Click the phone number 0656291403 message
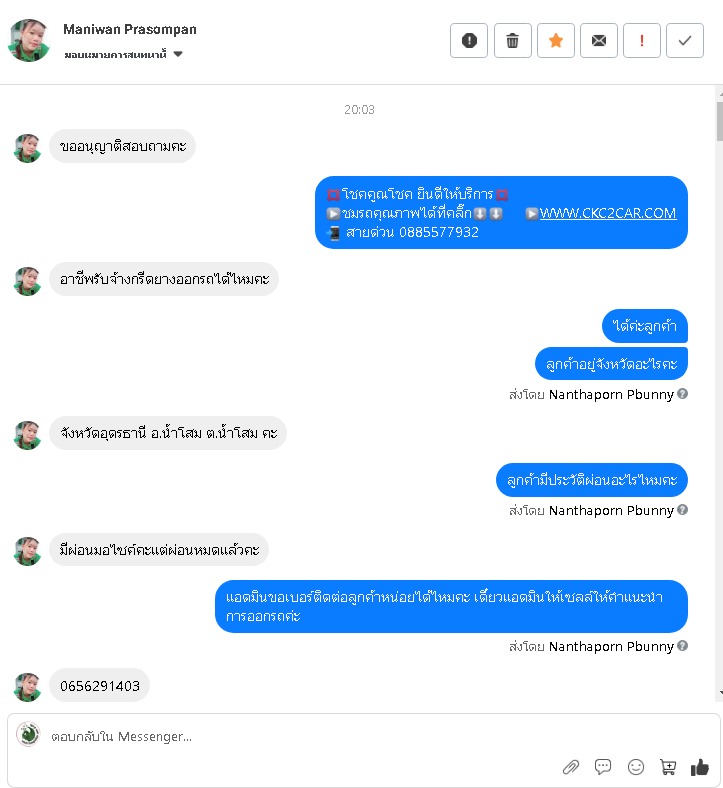 coord(99,685)
